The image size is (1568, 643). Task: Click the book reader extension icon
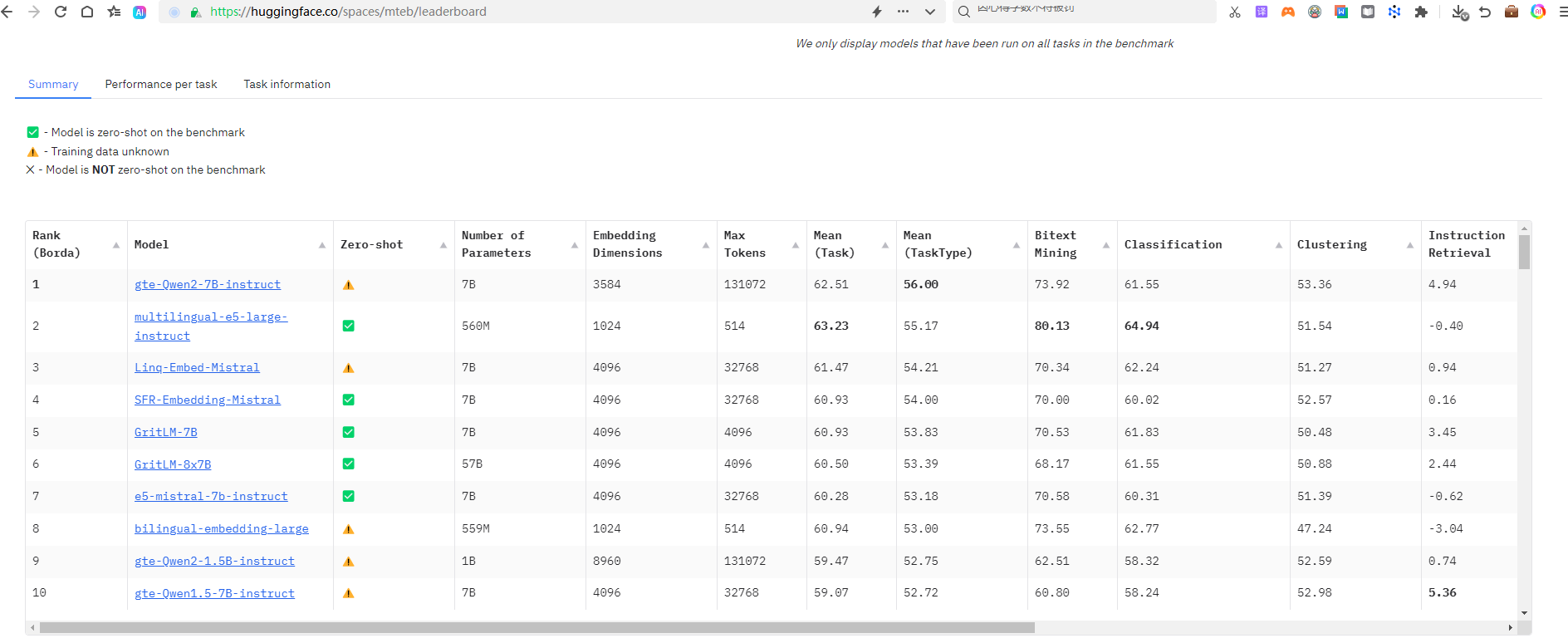(1368, 12)
